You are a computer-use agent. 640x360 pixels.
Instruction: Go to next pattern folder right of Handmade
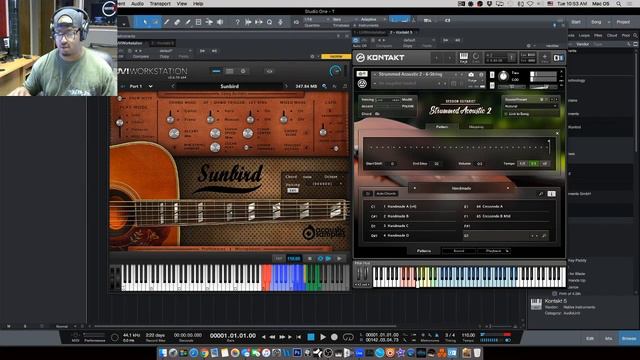[x=508, y=188]
